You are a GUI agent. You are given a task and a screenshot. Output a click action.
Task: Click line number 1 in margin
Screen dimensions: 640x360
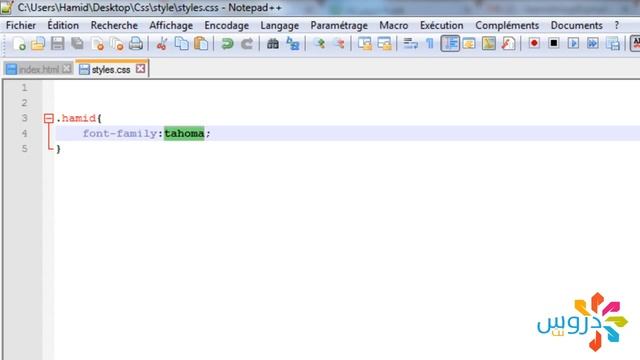pos(24,88)
